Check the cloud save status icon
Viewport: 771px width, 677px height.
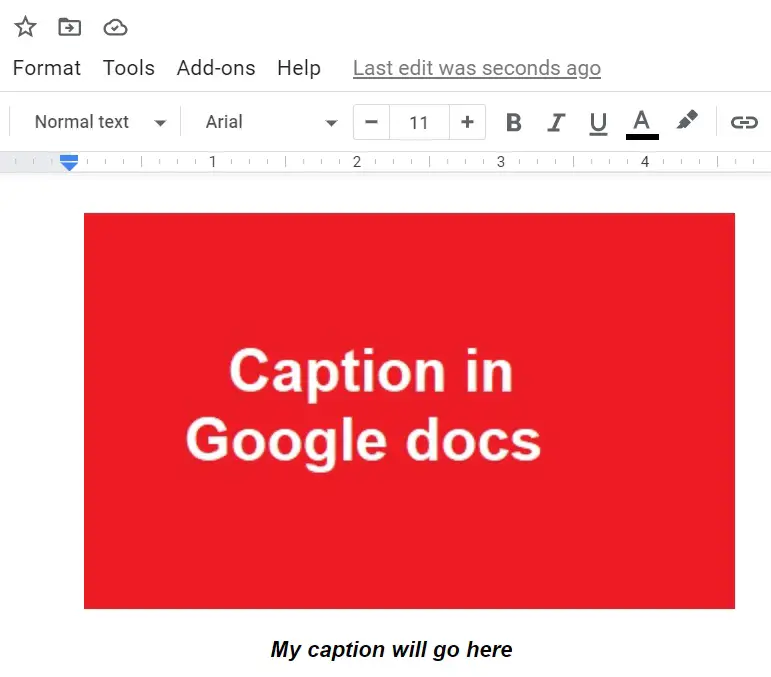[116, 28]
